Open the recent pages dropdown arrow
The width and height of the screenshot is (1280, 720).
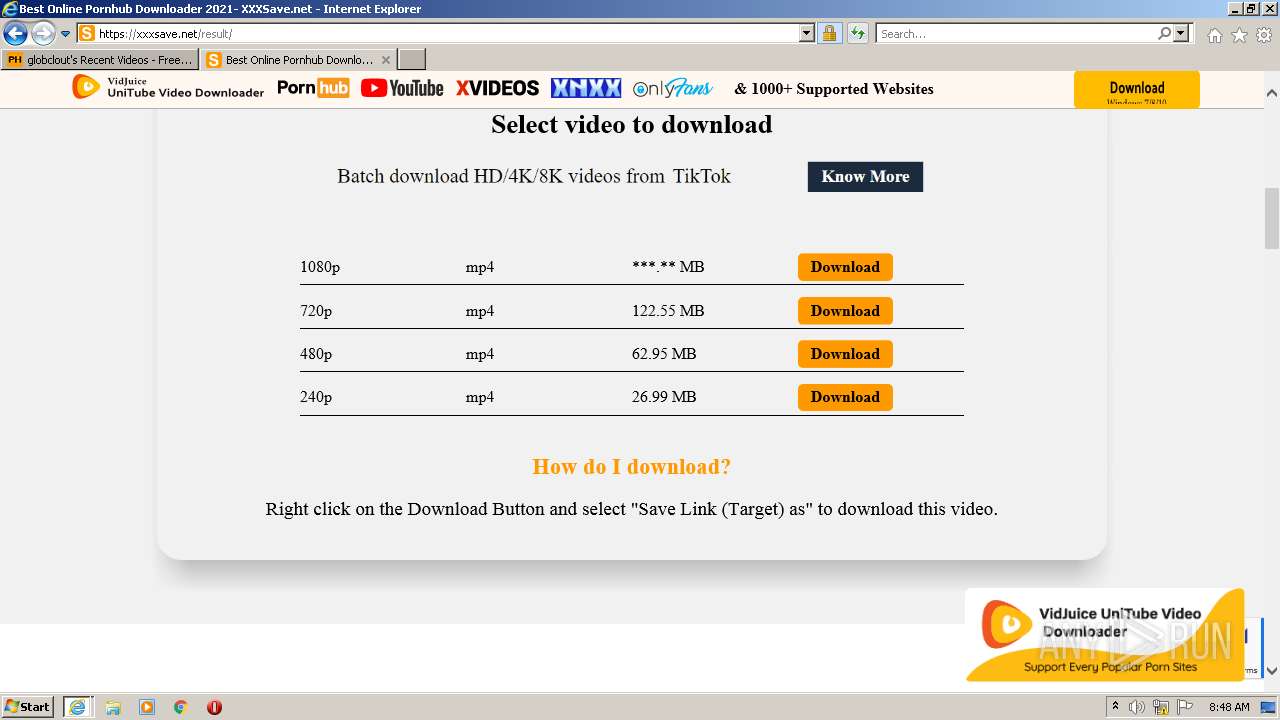66,34
